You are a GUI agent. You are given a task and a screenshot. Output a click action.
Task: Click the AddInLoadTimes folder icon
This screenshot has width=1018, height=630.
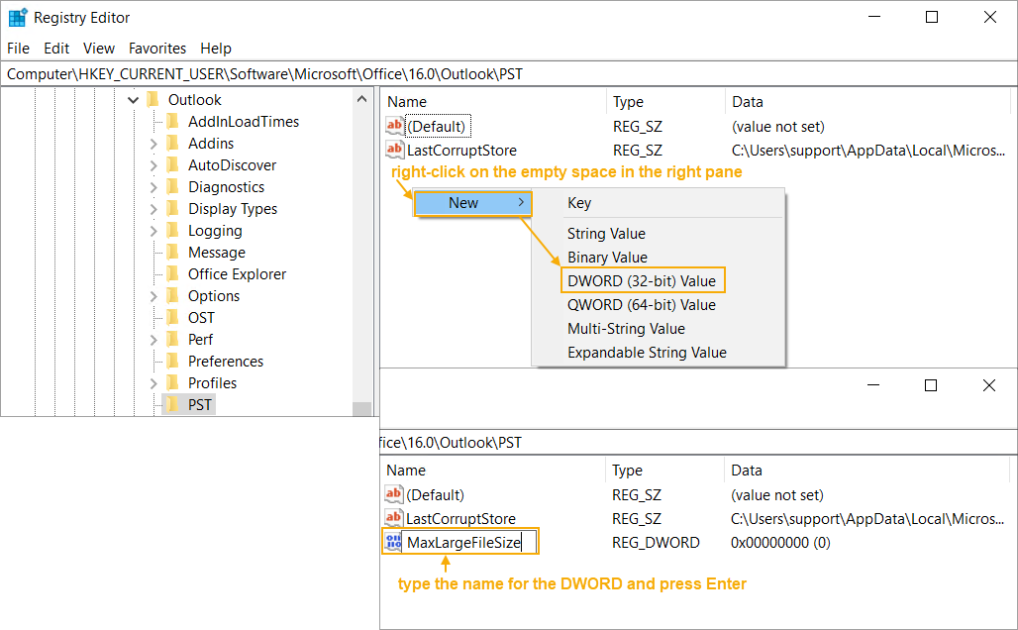pos(173,121)
